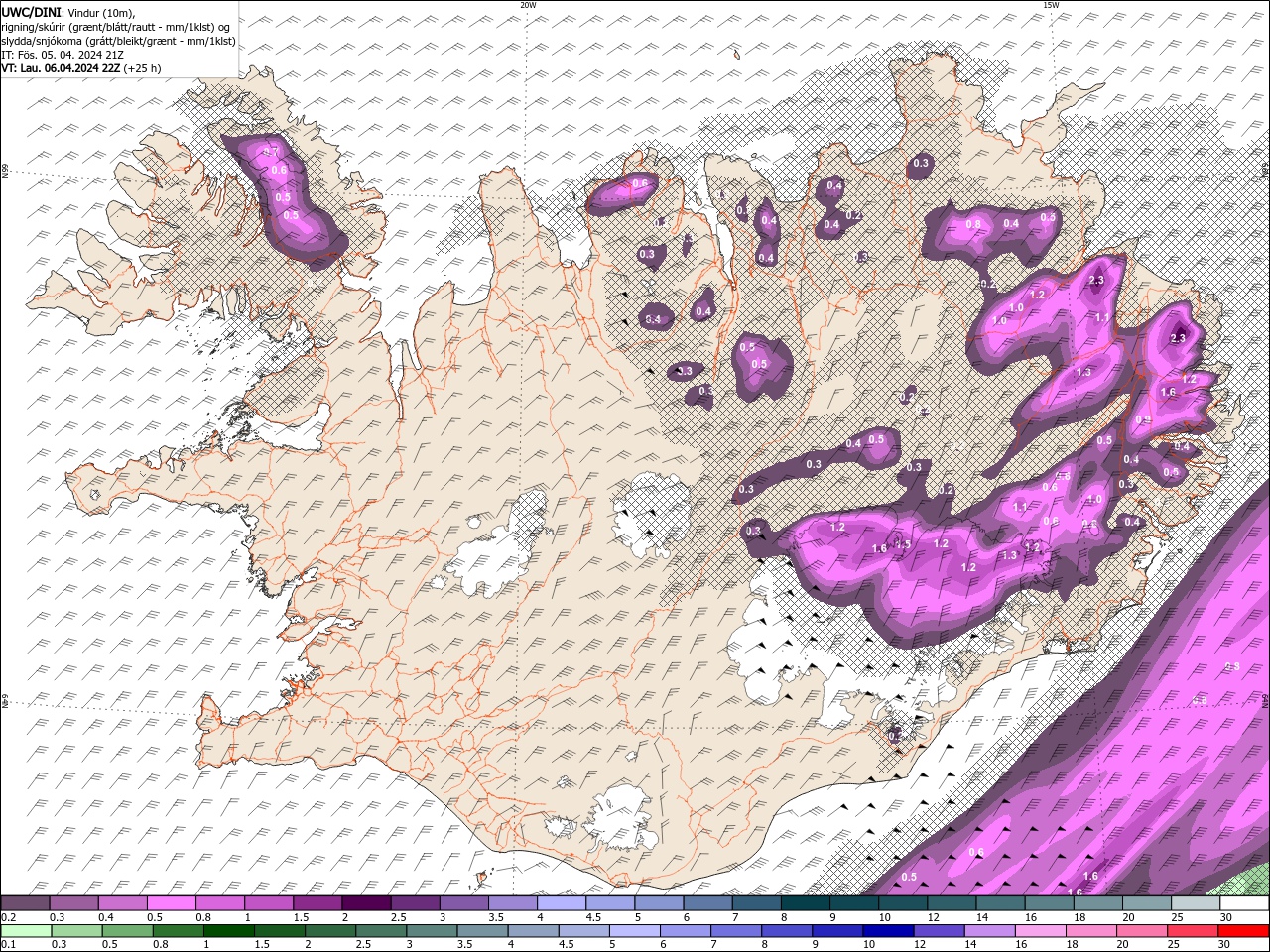This screenshot has width=1270, height=952.
Task: Select the "1.5" value in the southeast snow band
Action: pos(903,544)
